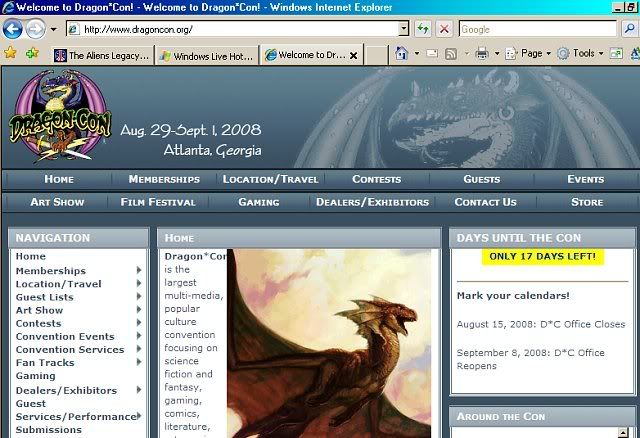Click Gaming in the Navigation sidebar

[x=36, y=376]
